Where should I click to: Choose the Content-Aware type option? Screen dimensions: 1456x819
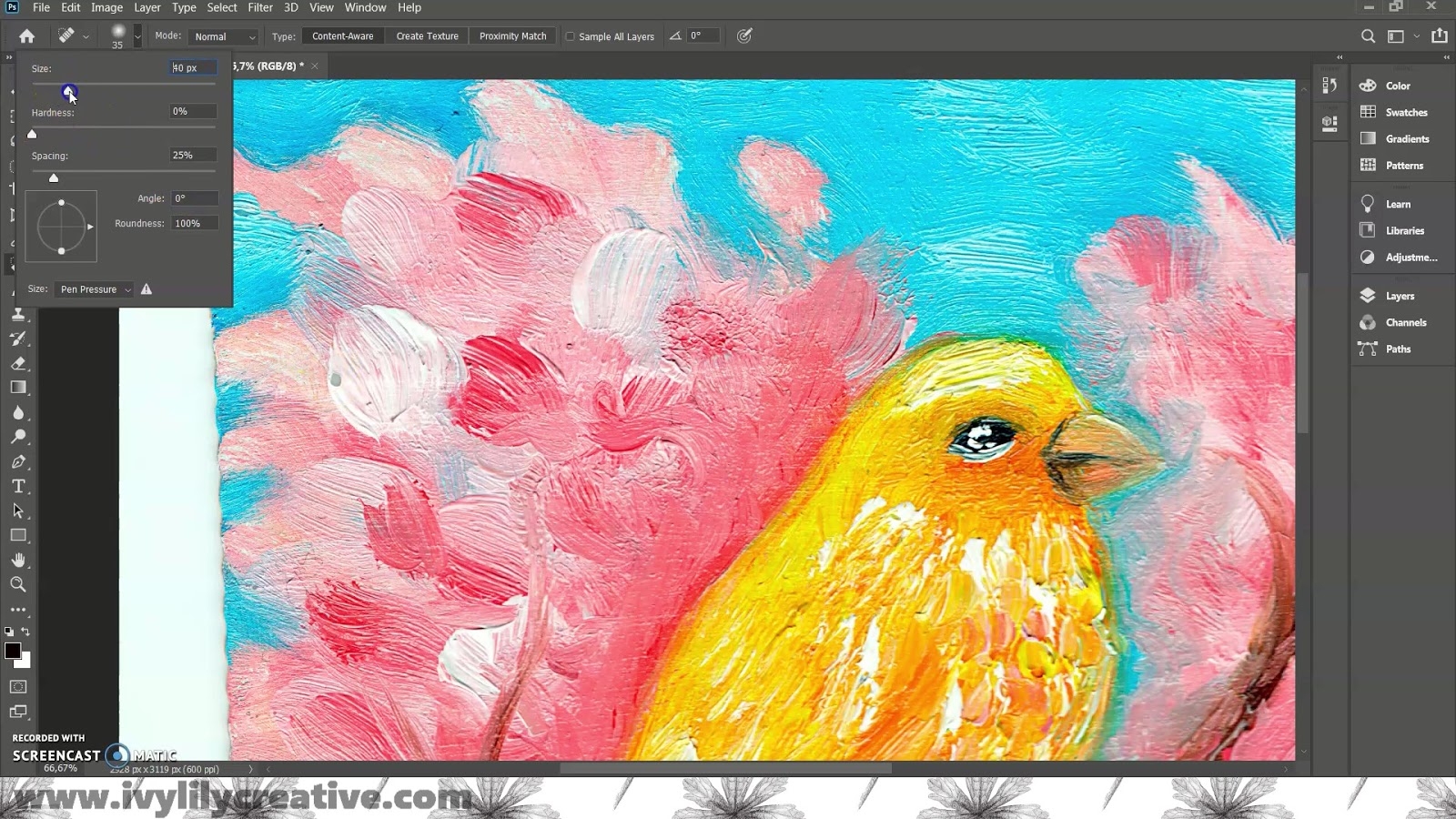pyautogui.click(x=342, y=36)
